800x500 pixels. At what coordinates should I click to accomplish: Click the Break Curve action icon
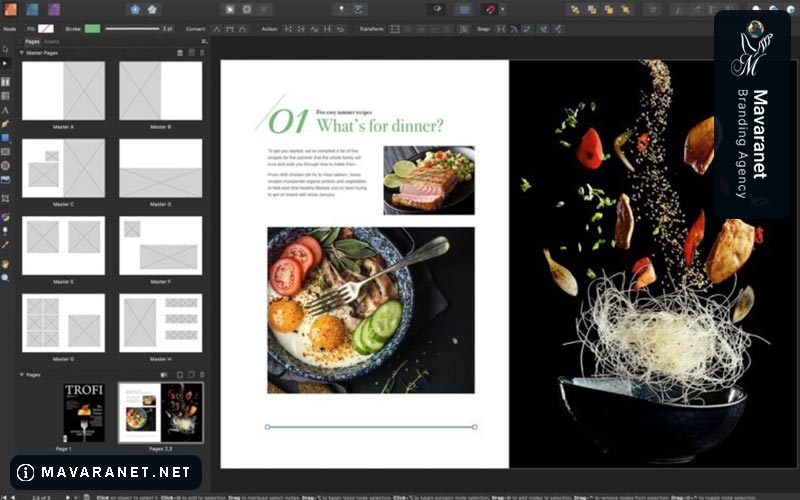tap(288, 29)
